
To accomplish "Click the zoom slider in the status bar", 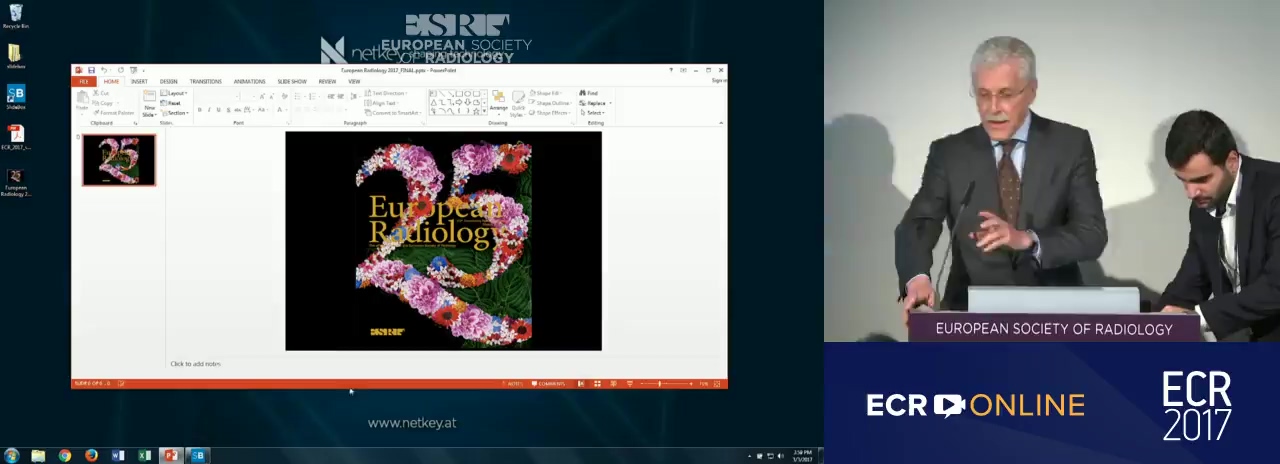I will coord(665,384).
